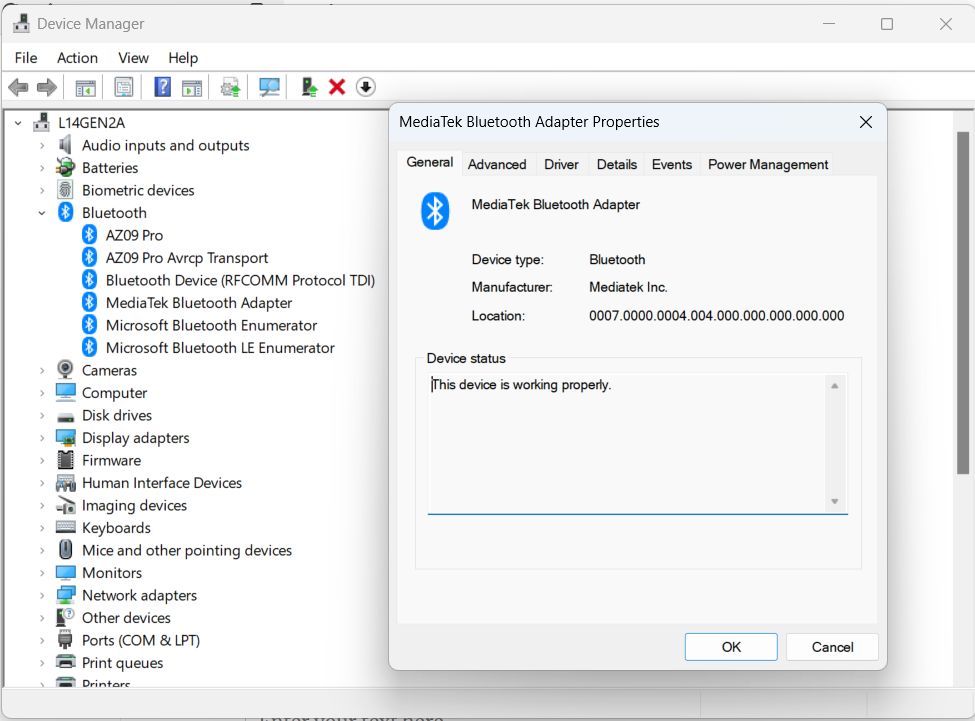Image resolution: width=975 pixels, height=721 pixels.
Task: Switch to the Events tab
Action: [x=672, y=164]
